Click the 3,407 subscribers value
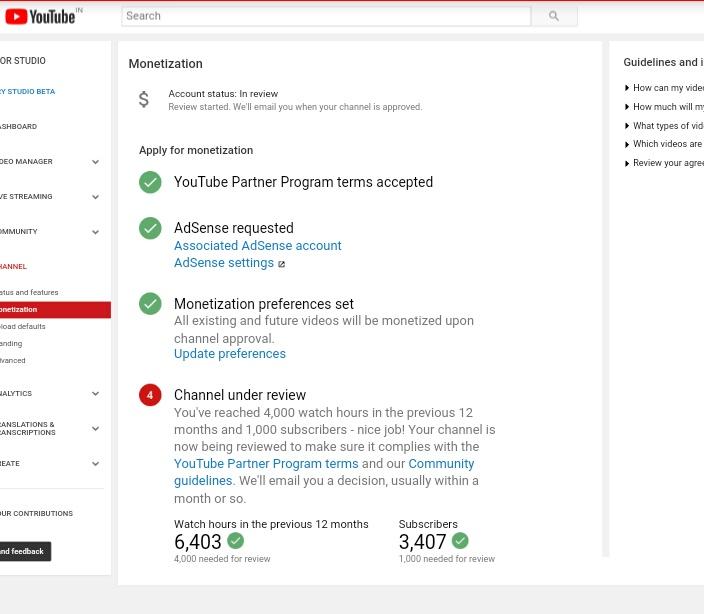This screenshot has height=614, width=704. tap(422, 542)
